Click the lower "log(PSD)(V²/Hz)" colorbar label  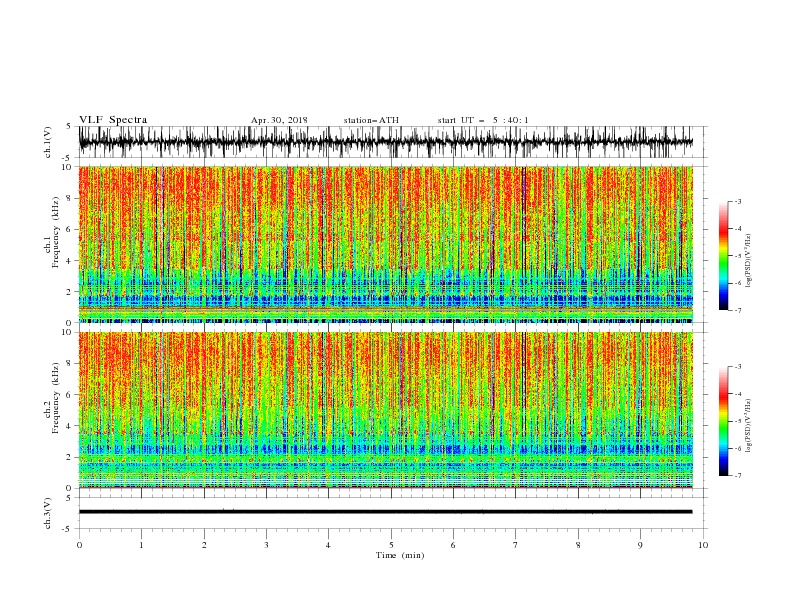pos(749,425)
